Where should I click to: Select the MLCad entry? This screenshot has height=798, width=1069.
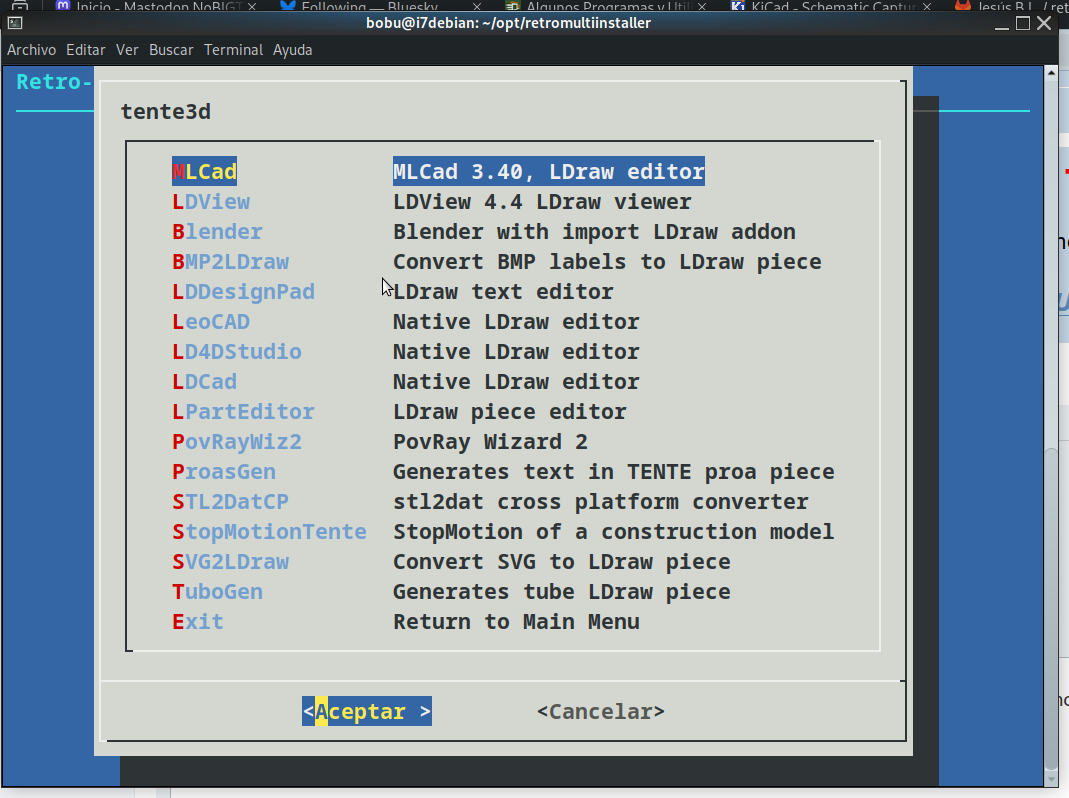pos(205,171)
